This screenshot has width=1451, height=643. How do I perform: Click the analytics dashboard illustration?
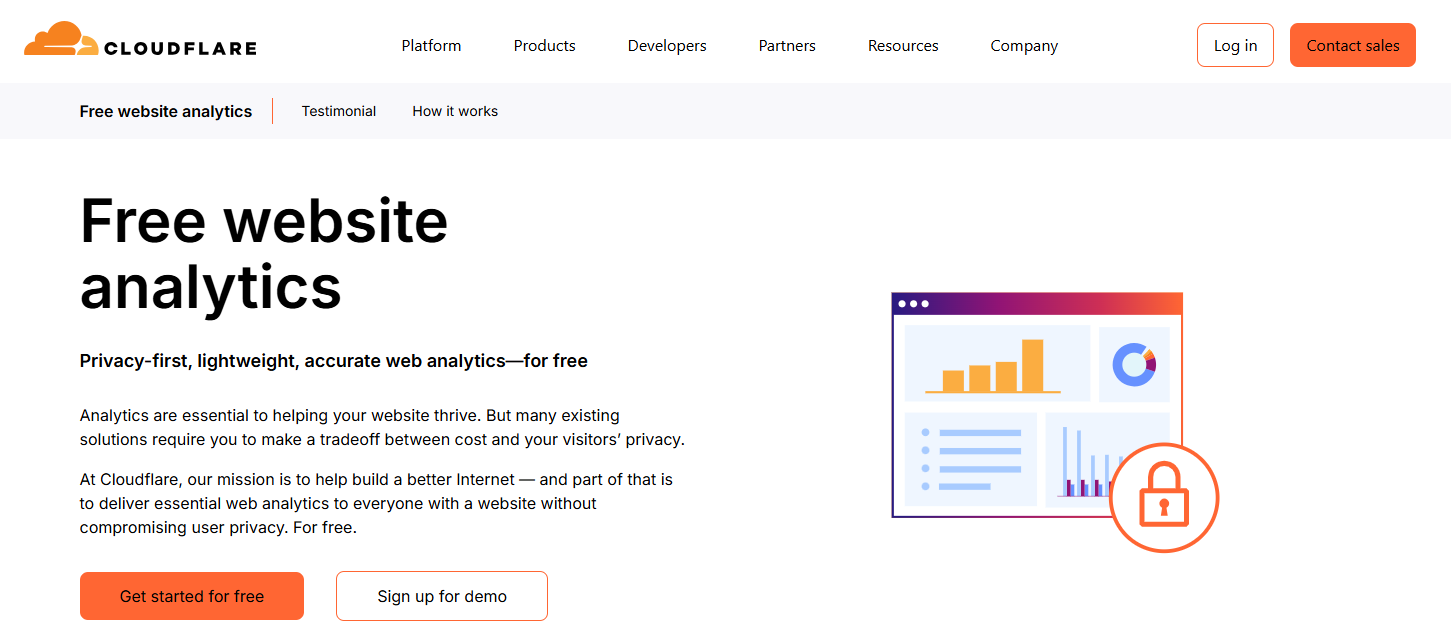tap(1055, 422)
